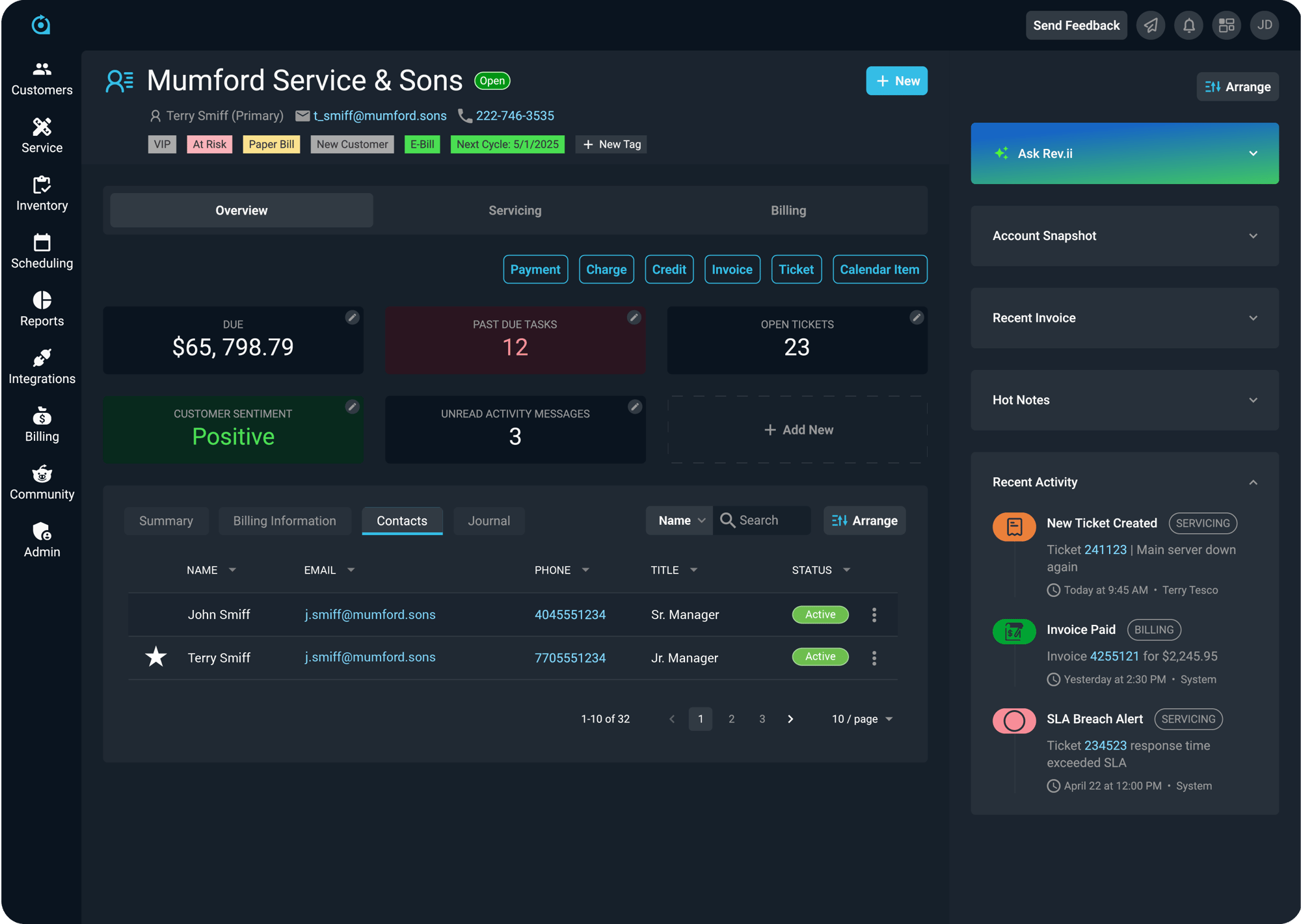Open the Community sidebar section

click(42, 482)
